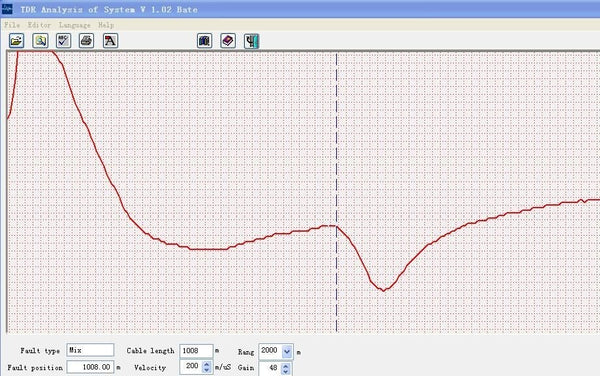Click the magnifier zoom toolbar icon
The image size is (600, 376).
[40, 41]
